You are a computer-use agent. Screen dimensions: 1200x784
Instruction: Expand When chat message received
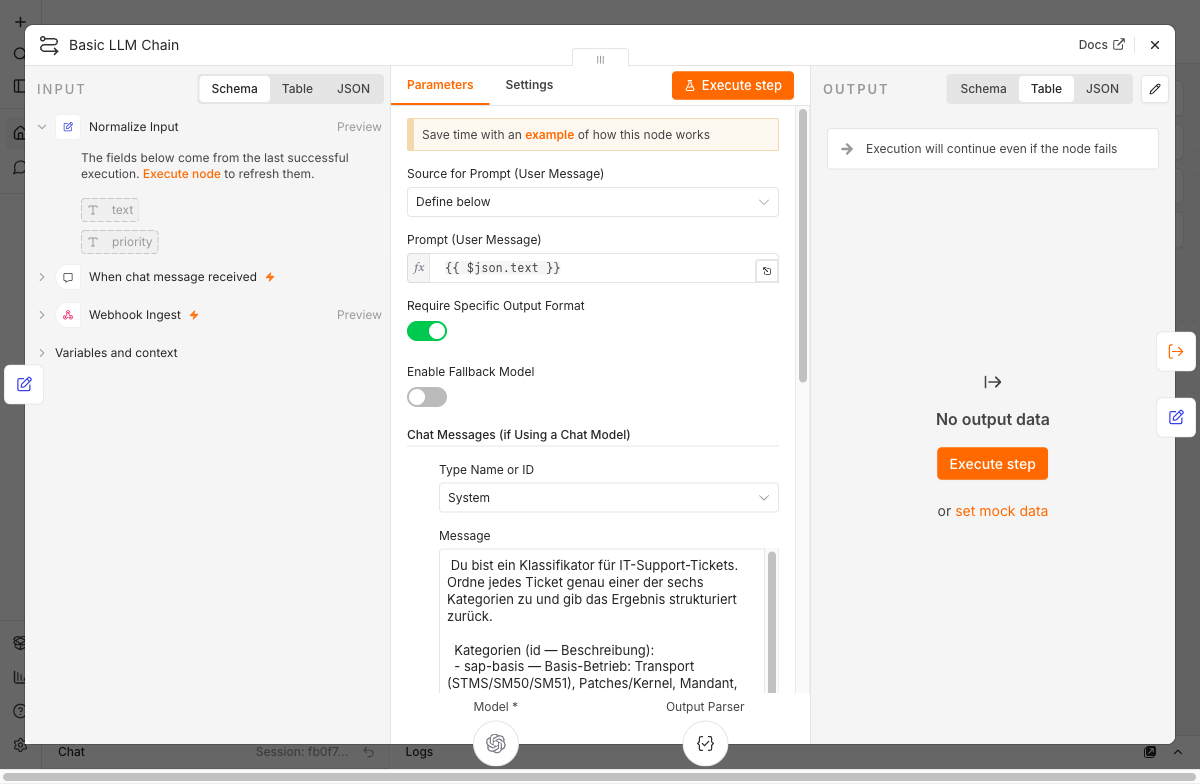[42, 277]
